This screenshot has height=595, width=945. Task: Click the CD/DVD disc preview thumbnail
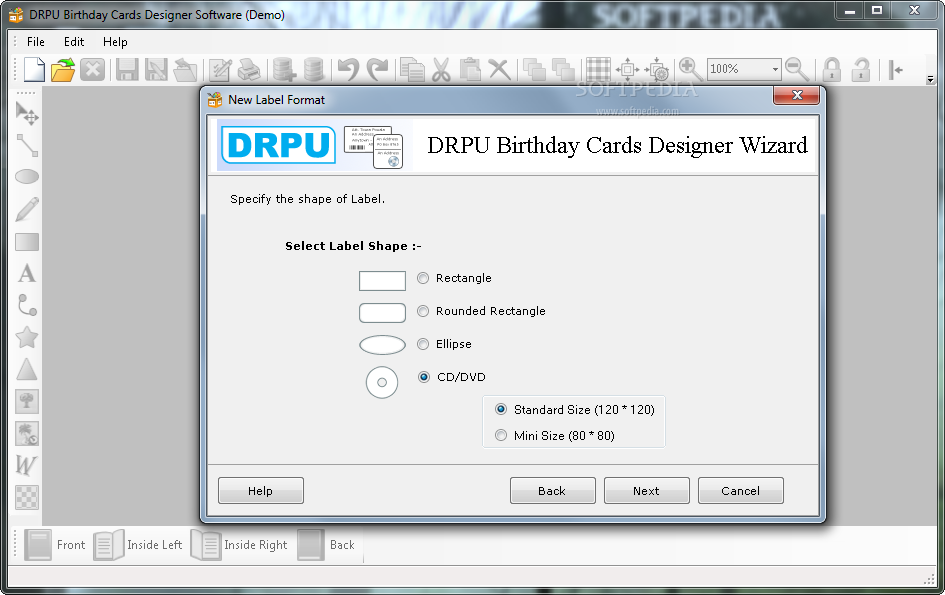click(382, 382)
